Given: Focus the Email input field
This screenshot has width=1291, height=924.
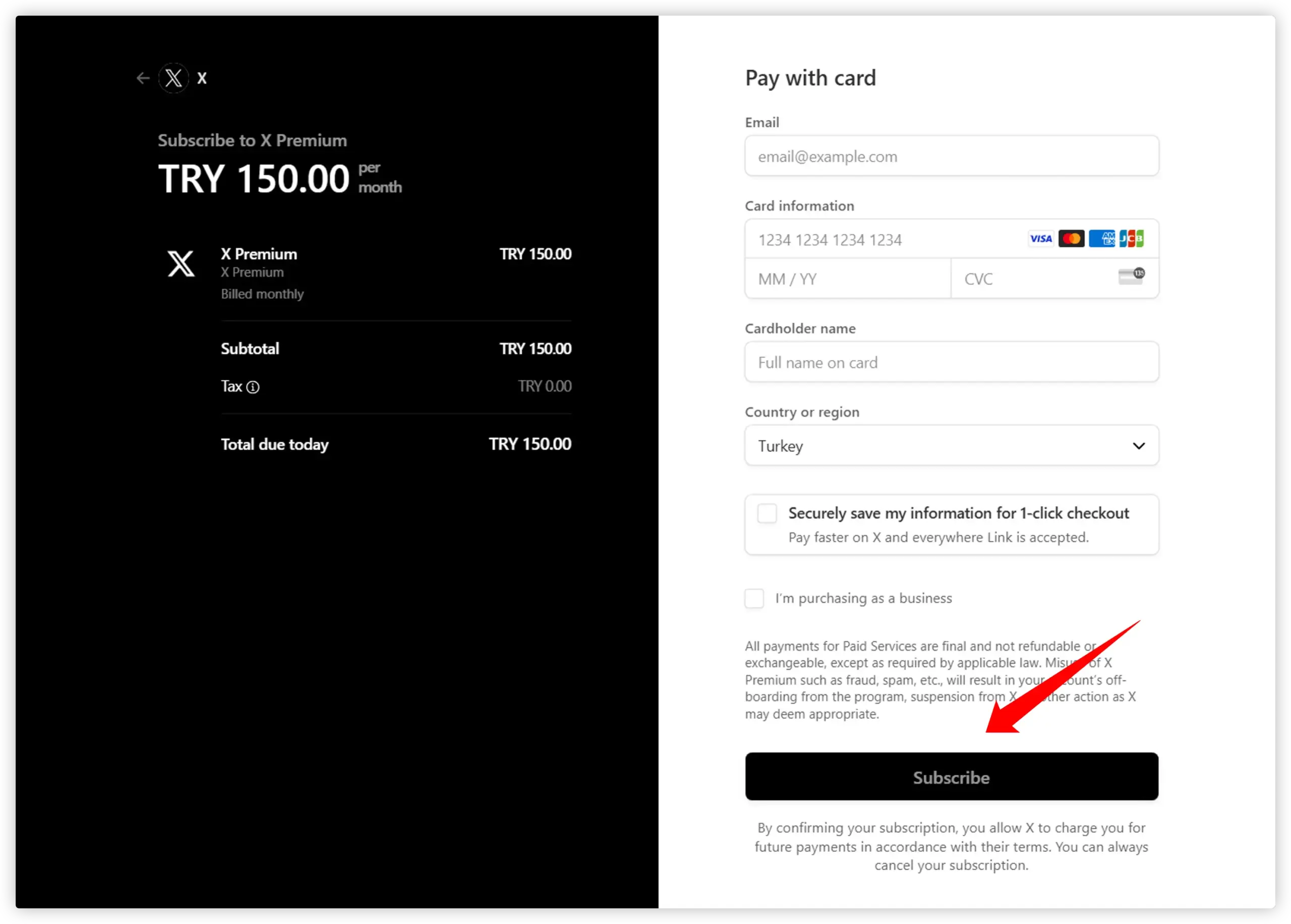Looking at the screenshot, I should coord(951,156).
